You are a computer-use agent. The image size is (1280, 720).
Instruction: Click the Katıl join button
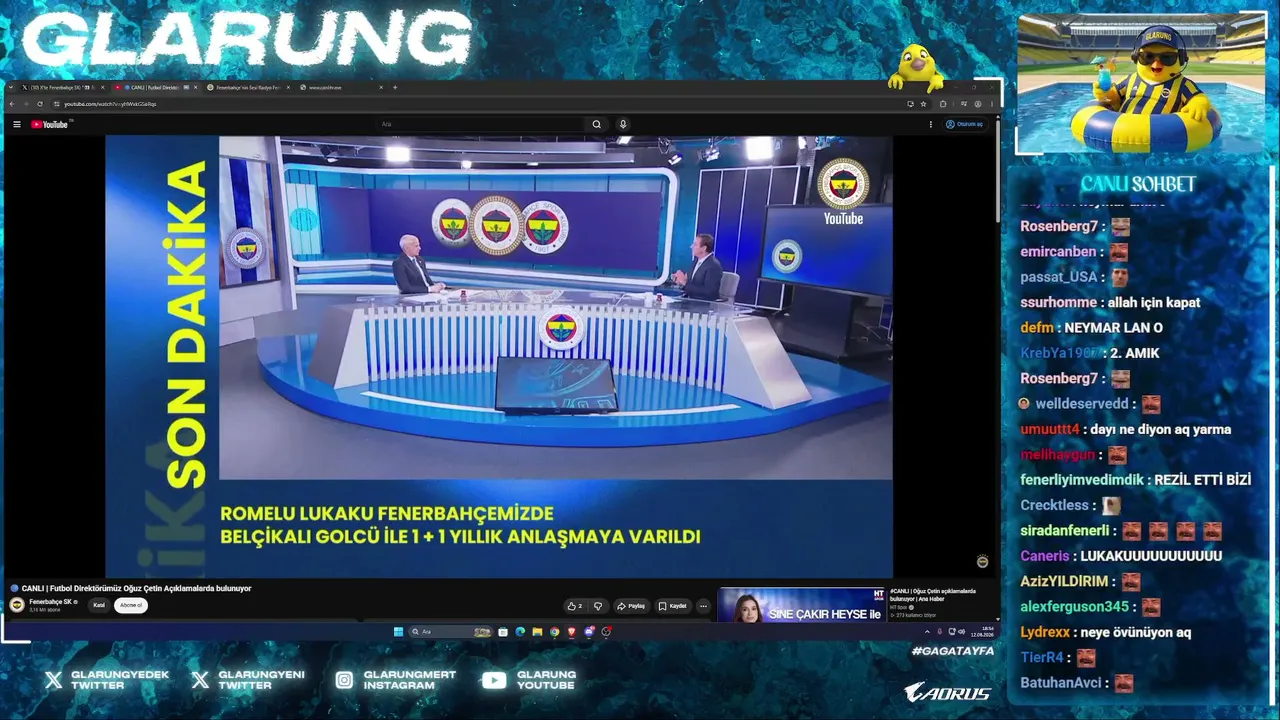99,605
